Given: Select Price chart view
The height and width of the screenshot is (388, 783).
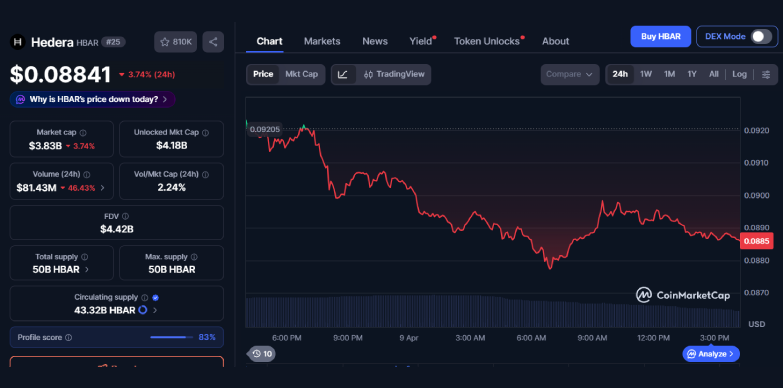Looking at the screenshot, I should click(263, 74).
